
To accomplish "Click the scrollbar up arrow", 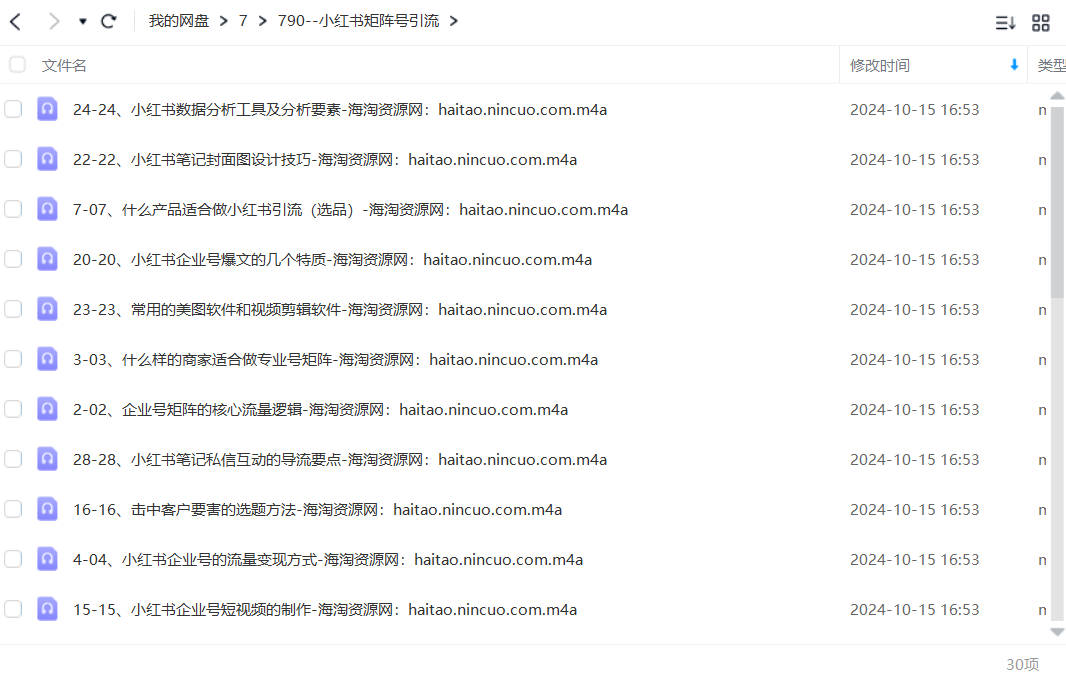I will pyautogui.click(x=1057, y=96).
